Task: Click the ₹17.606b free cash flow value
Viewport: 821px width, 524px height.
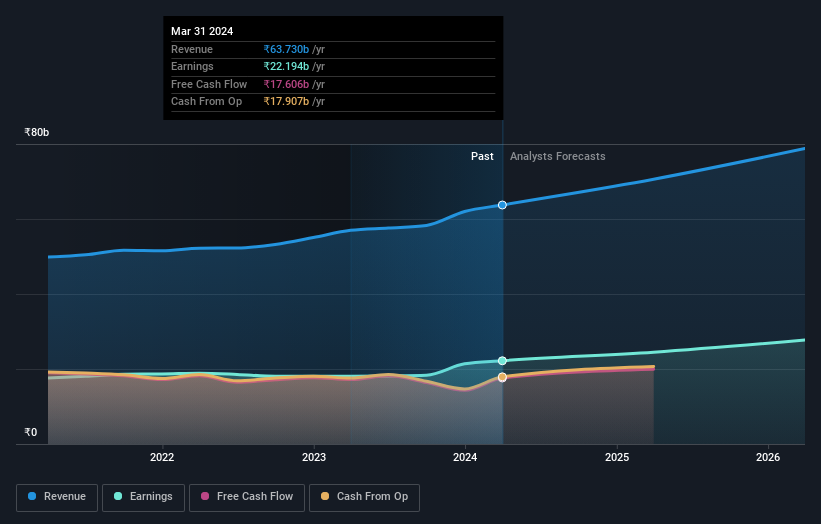Action: click(x=286, y=84)
